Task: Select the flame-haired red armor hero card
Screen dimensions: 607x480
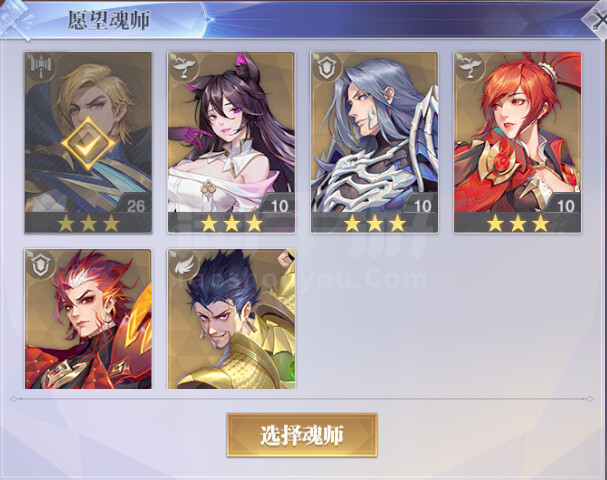Action: click(88, 319)
